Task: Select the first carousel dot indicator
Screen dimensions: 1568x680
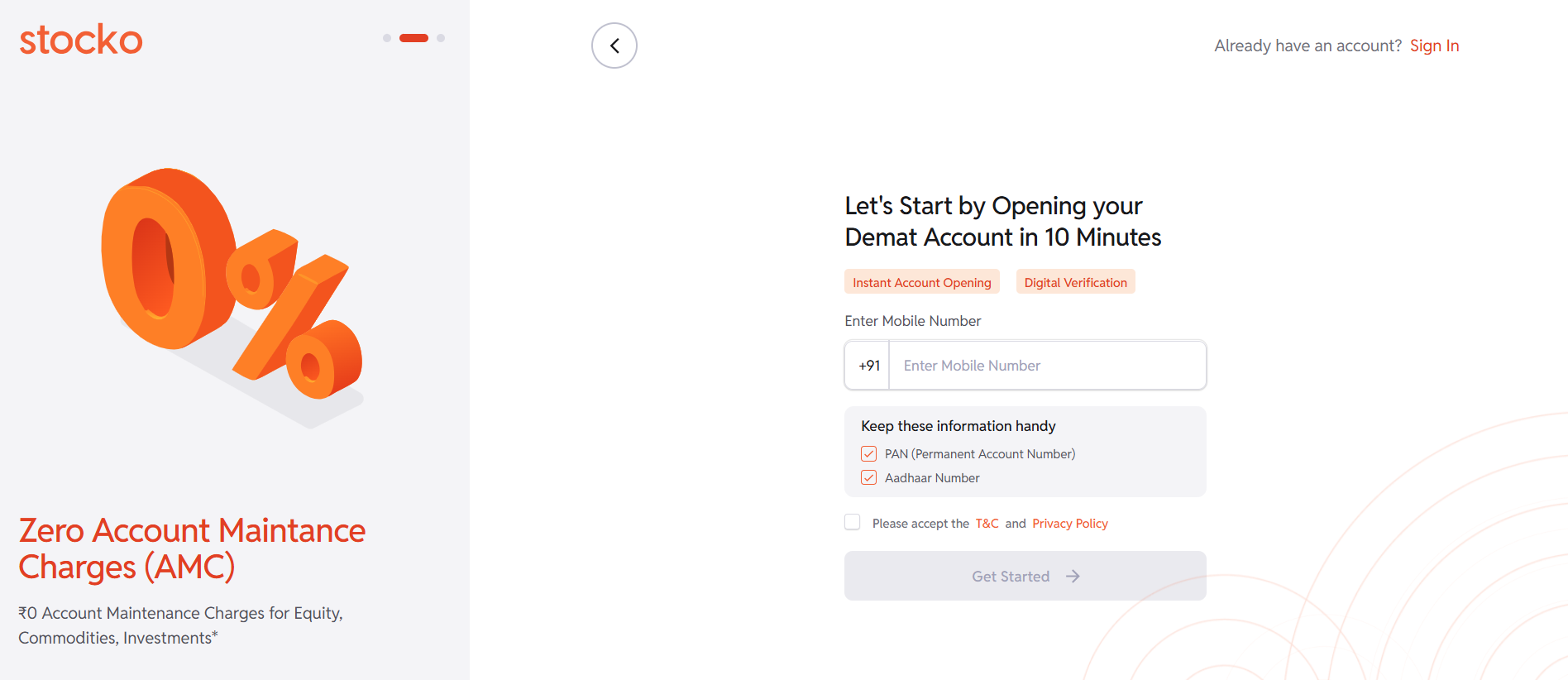Action: [387, 38]
